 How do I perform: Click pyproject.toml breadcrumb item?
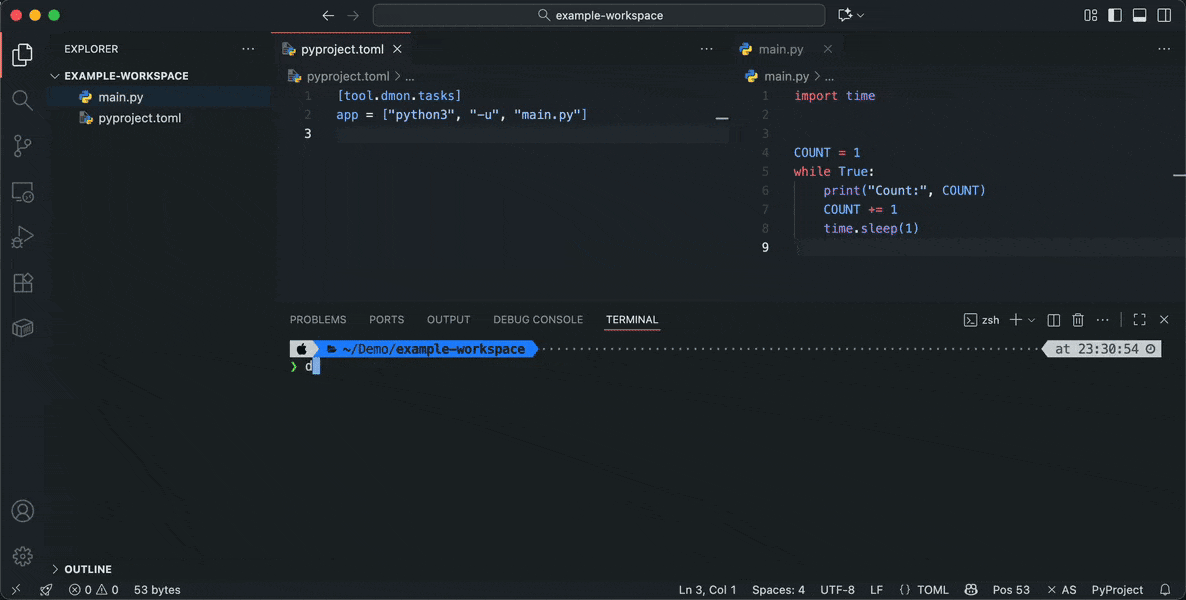[348, 76]
